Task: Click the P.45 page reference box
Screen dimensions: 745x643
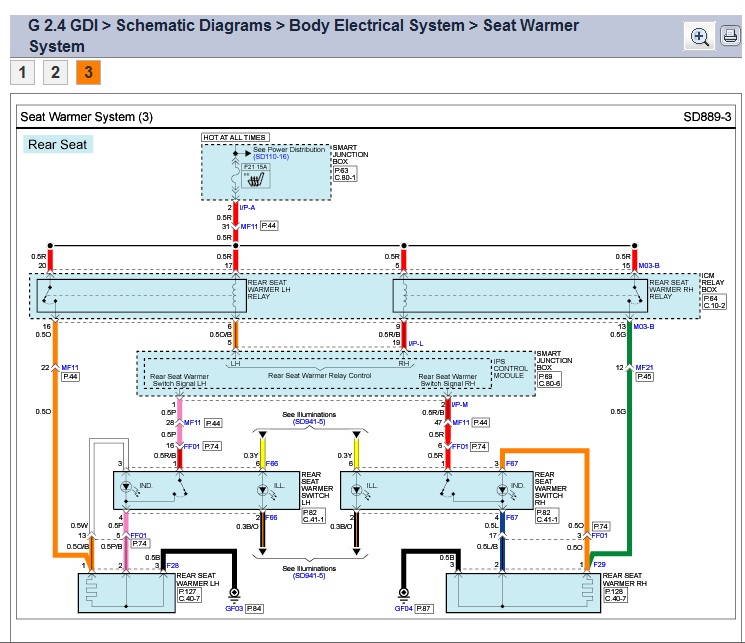Action: pyautogui.click(x=644, y=377)
